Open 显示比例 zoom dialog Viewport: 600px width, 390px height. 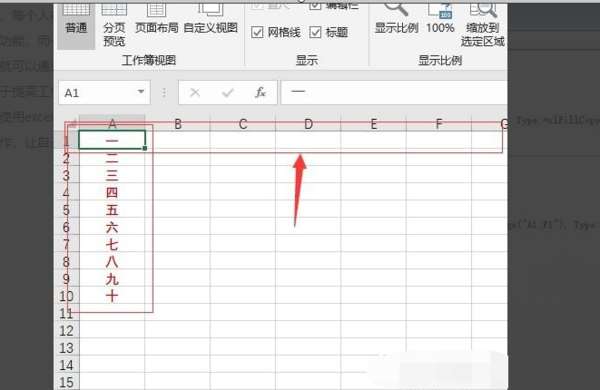click(396, 19)
